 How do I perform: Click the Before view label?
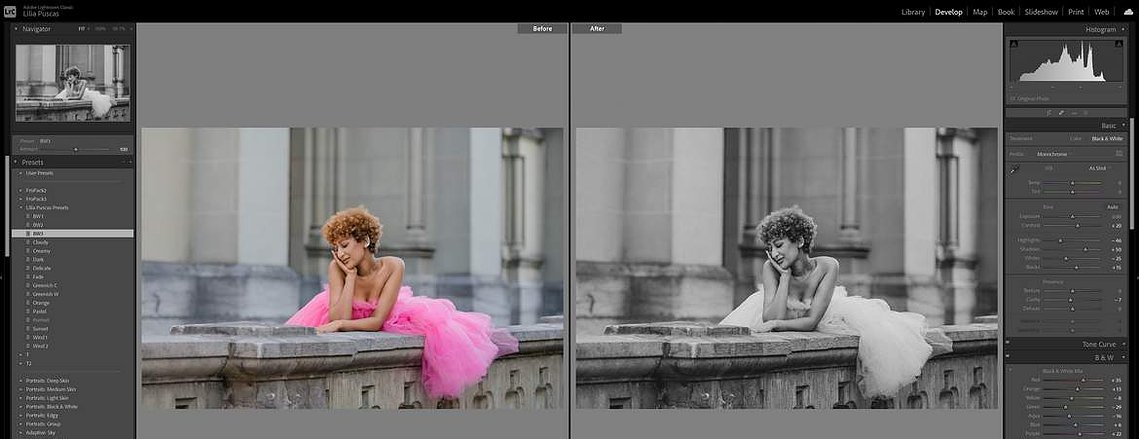point(543,29)
